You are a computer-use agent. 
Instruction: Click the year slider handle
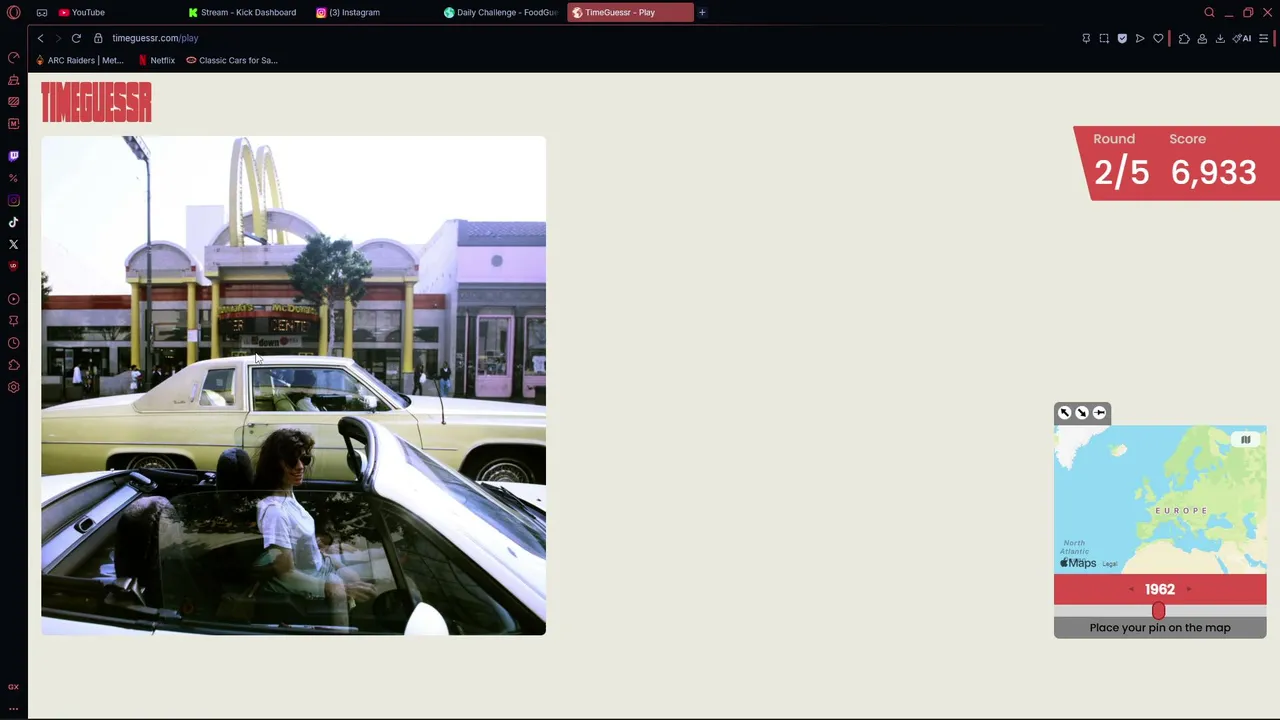[1158, 610]
